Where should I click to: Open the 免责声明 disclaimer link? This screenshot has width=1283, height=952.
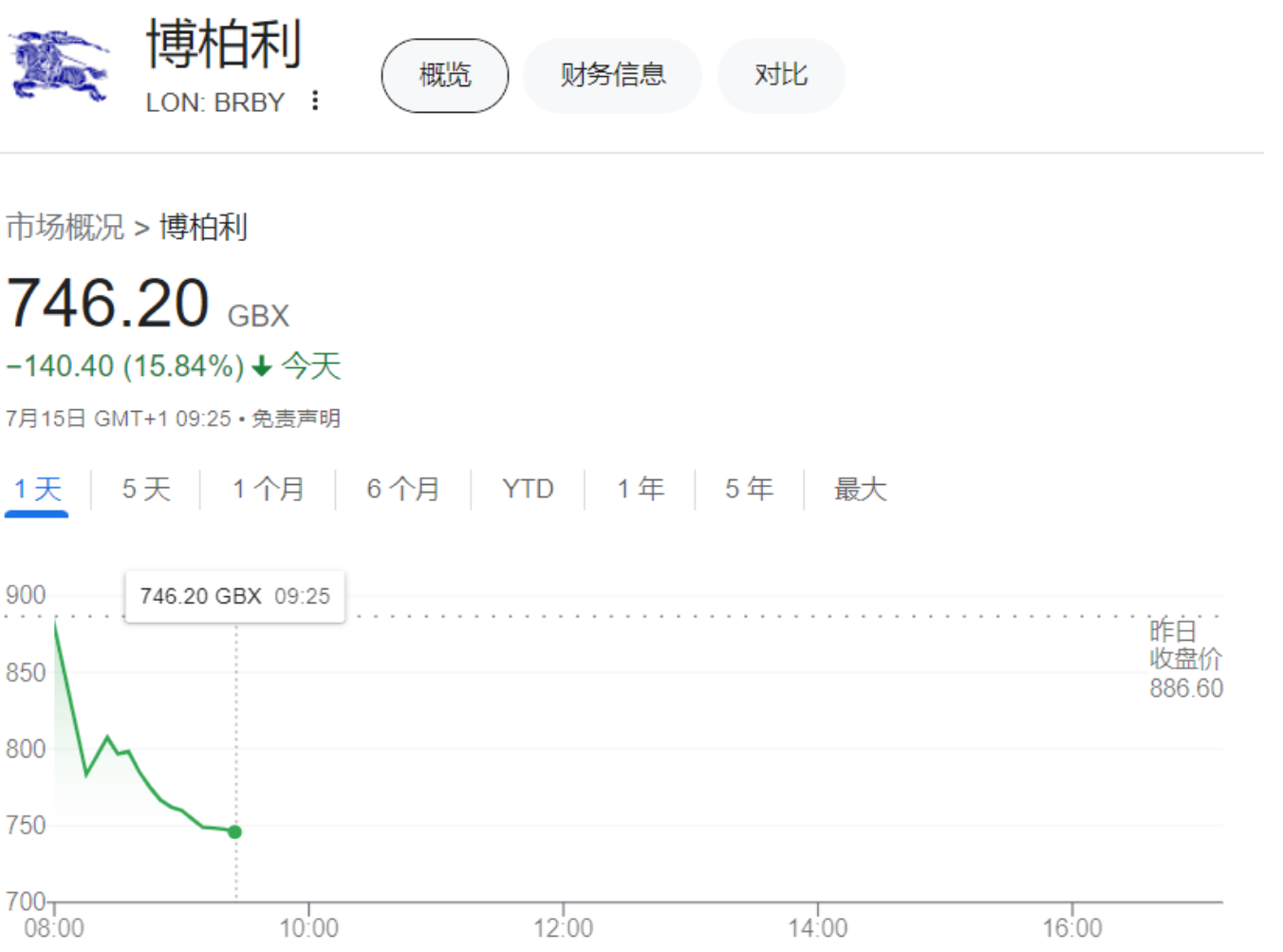296,419
